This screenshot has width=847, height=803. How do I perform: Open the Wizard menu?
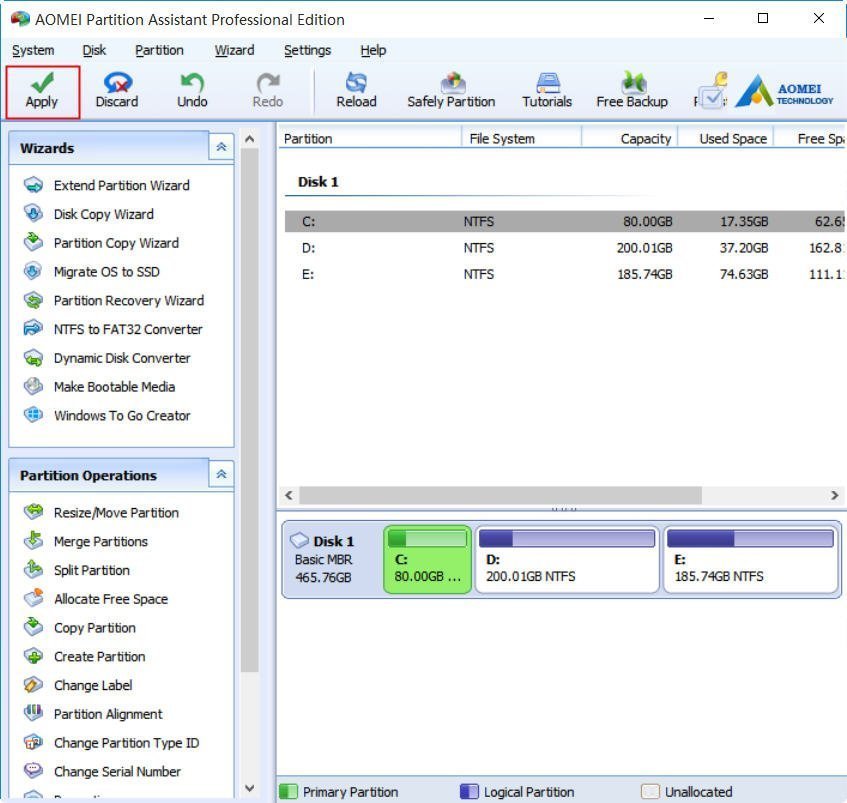coord(234,50)
